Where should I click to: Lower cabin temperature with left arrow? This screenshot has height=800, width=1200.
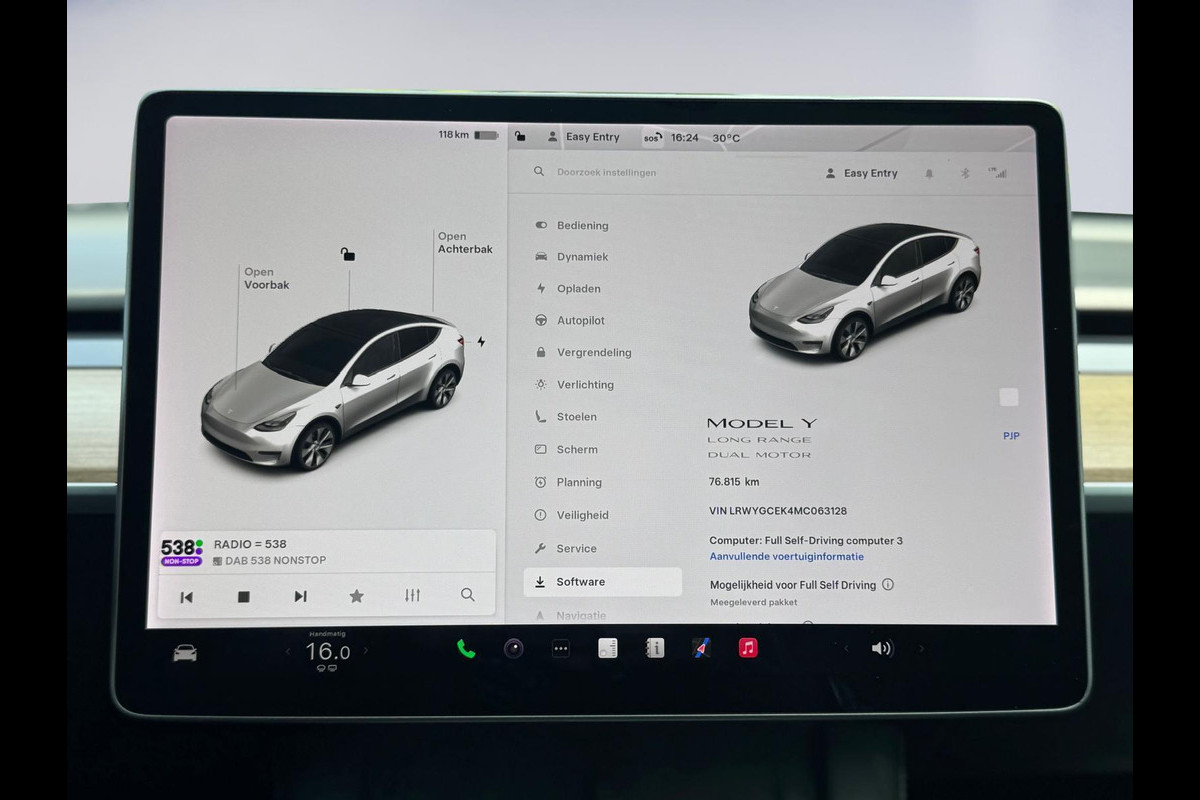pyautogui.click(x=289, y=652)
